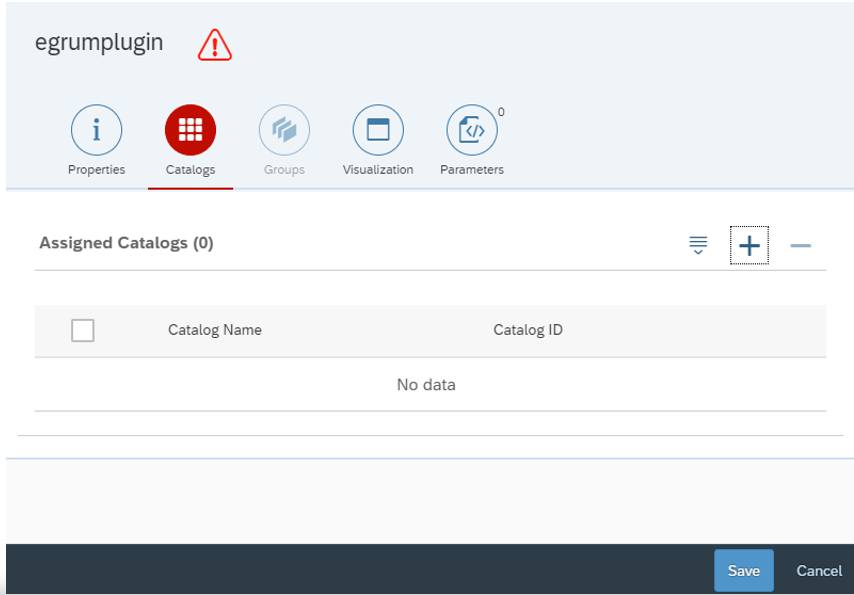Switch to the Visualization tab label
This screenshot has height=595, width=854.
378,169
